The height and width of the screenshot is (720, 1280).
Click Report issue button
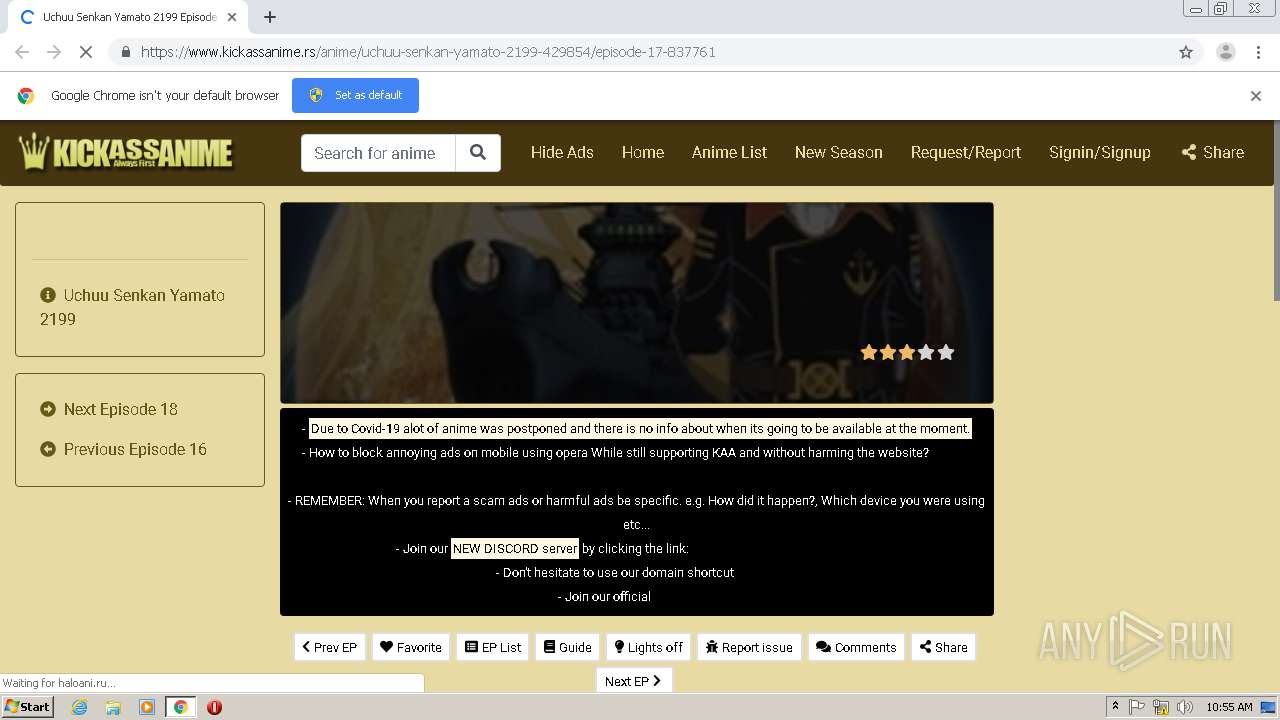pyautogui.click(x=750, y=647)
